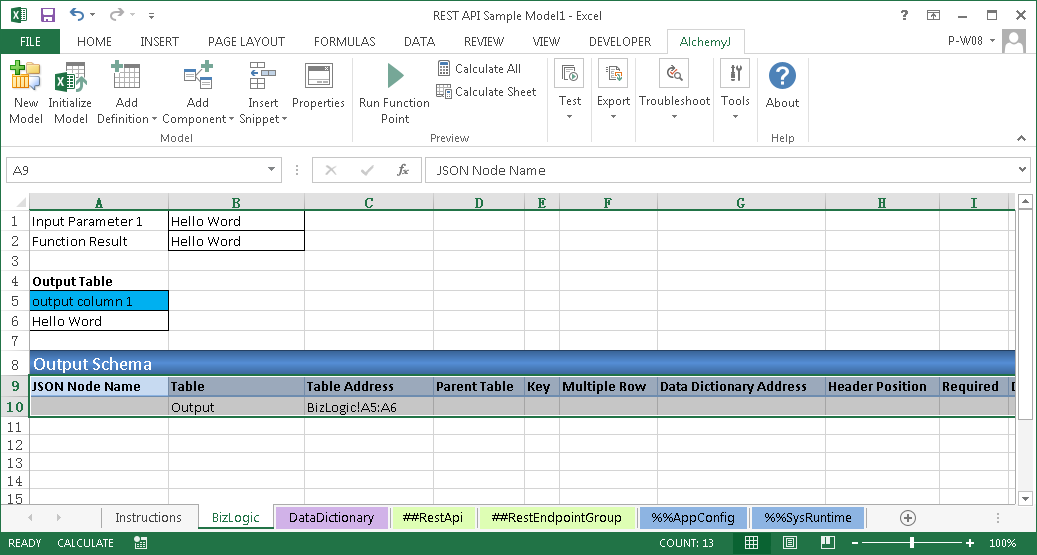
Task: Customize the Quick Access Toolbar
Action: click(x=151, y=15)
